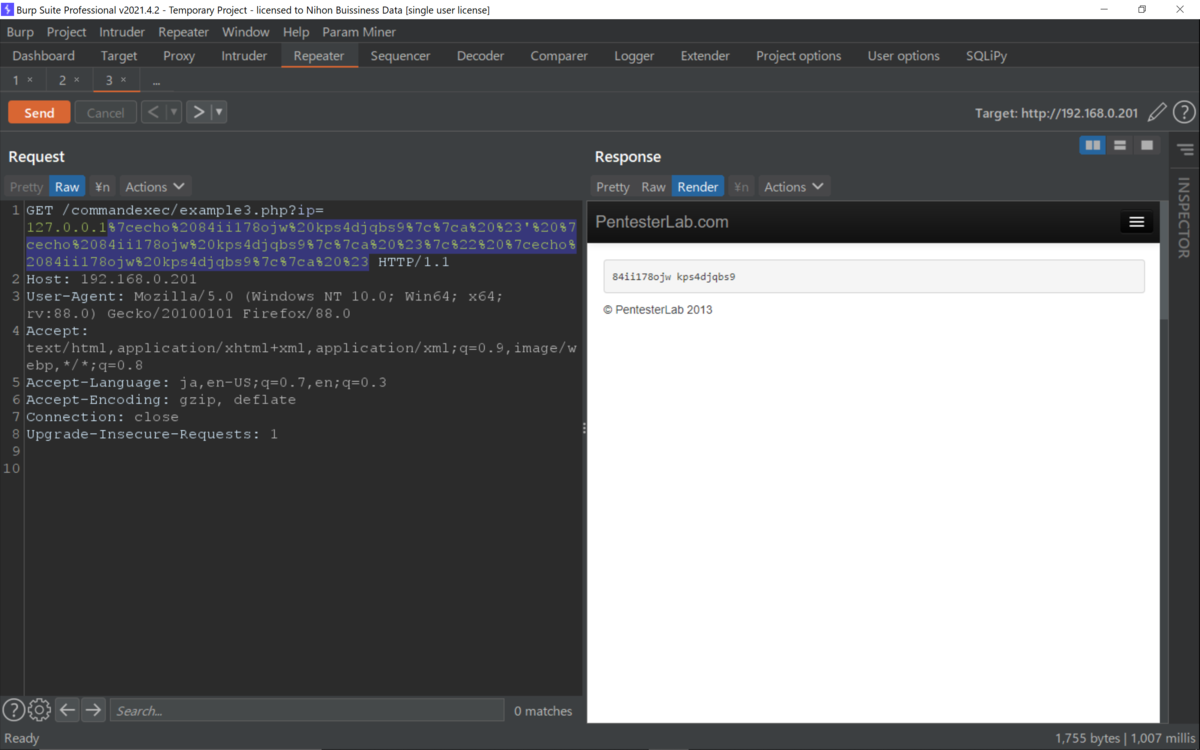Close Repeater sub-tab 2
1200x750 pixels.
(x=77, y=79)
